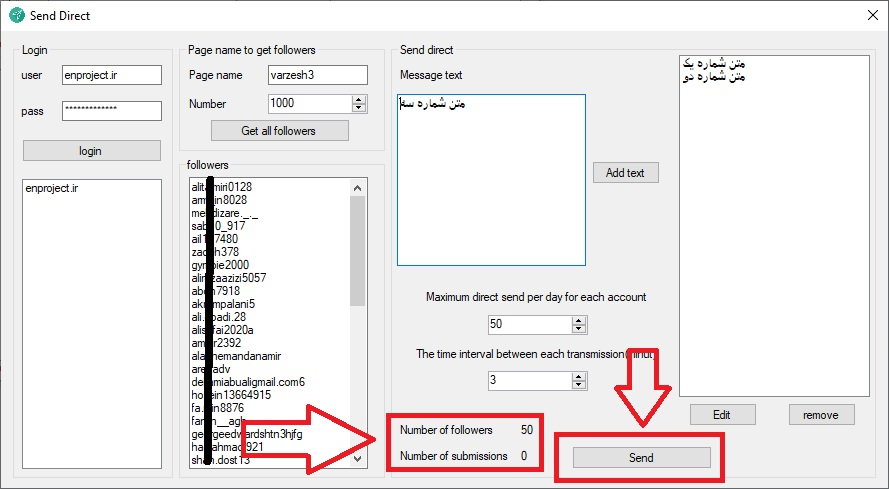Increase maximum direct send per day value
This screenshot has width=889, height=489.
tap(578, 320)
